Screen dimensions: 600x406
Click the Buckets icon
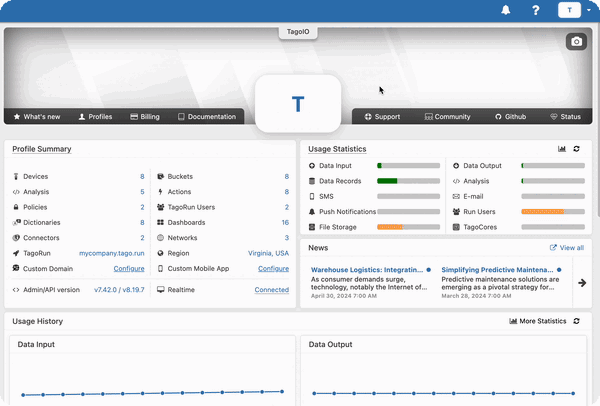point(161,176)
